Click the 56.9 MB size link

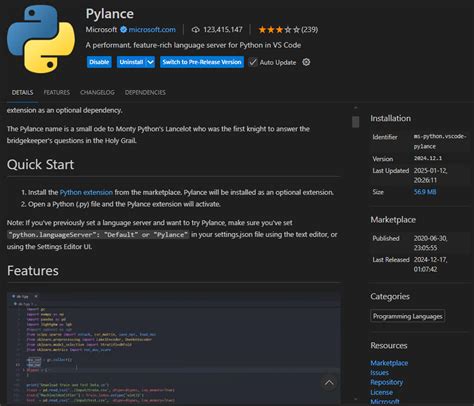coord(425,192)
